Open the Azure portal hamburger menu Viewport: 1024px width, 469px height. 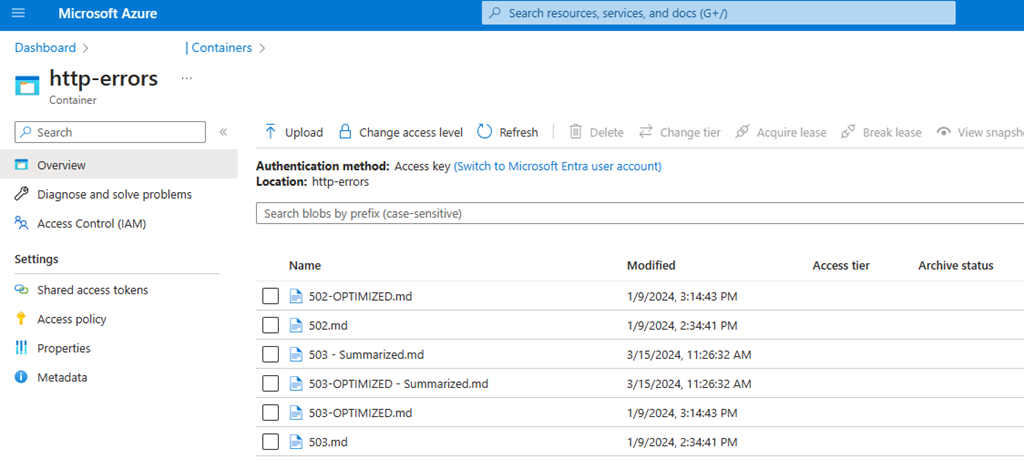[18, 14]
